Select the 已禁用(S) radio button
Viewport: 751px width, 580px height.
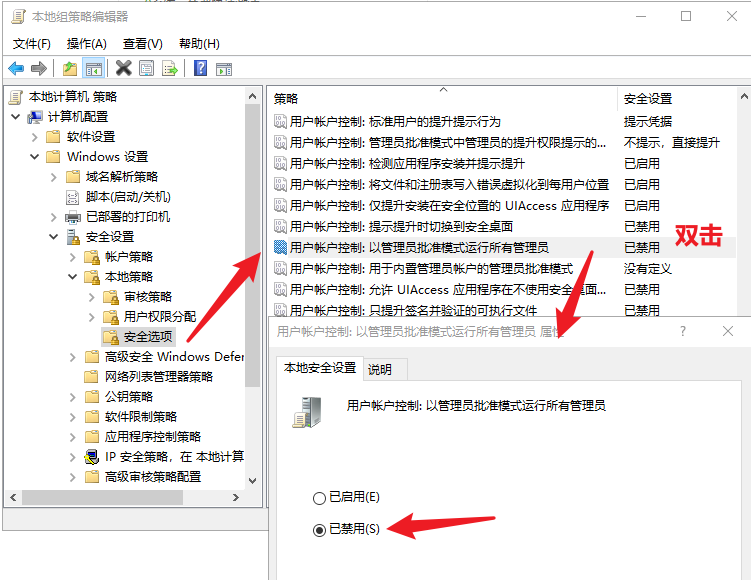pos(320,529)
